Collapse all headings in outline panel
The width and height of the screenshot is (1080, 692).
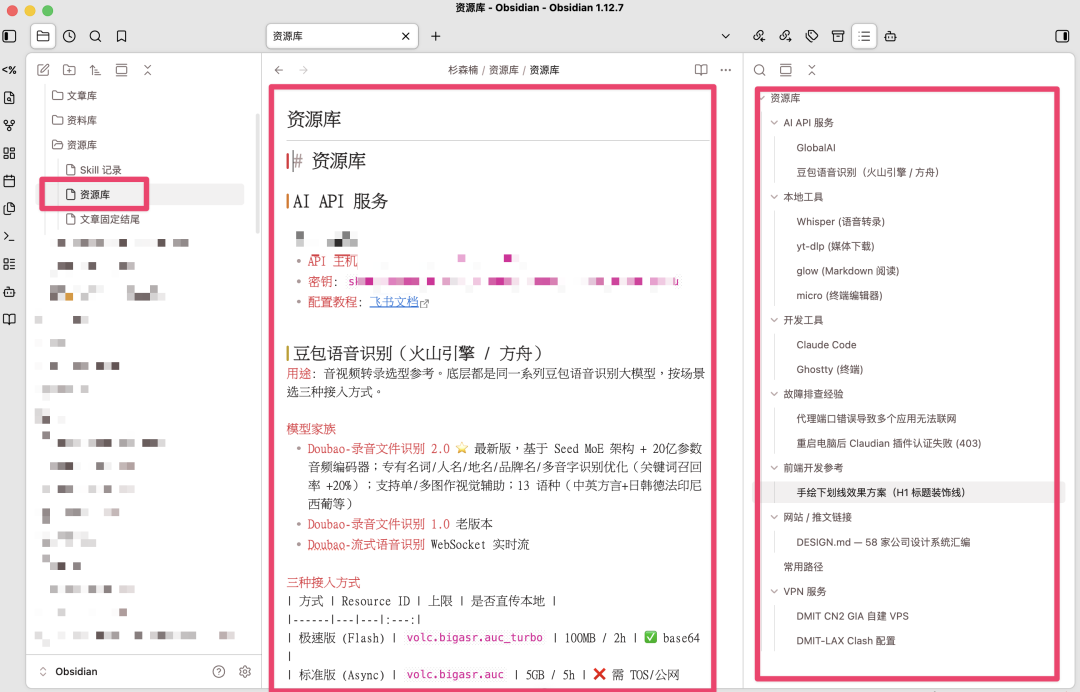[811, 70]
